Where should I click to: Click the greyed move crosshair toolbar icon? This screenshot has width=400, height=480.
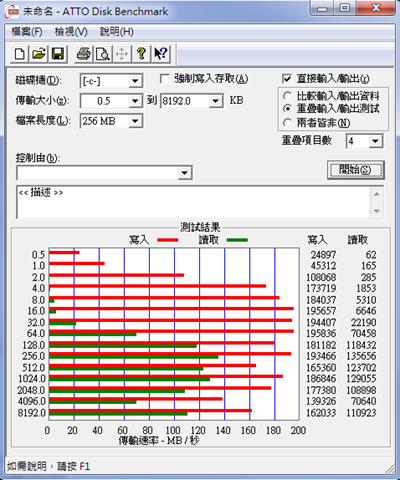pyautogui.click(x=122, y=54)
